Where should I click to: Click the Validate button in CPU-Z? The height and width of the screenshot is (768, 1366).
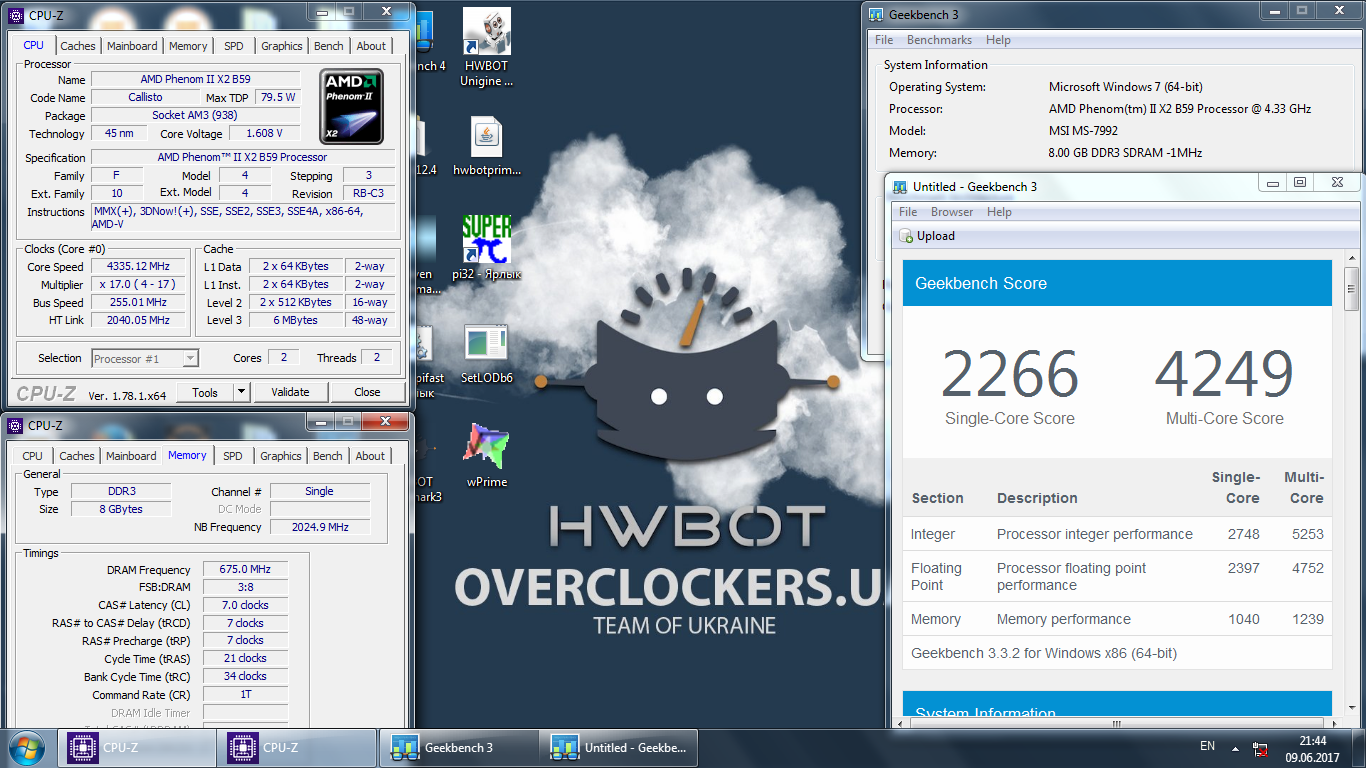pyautogui.click(x=290, y=392)
